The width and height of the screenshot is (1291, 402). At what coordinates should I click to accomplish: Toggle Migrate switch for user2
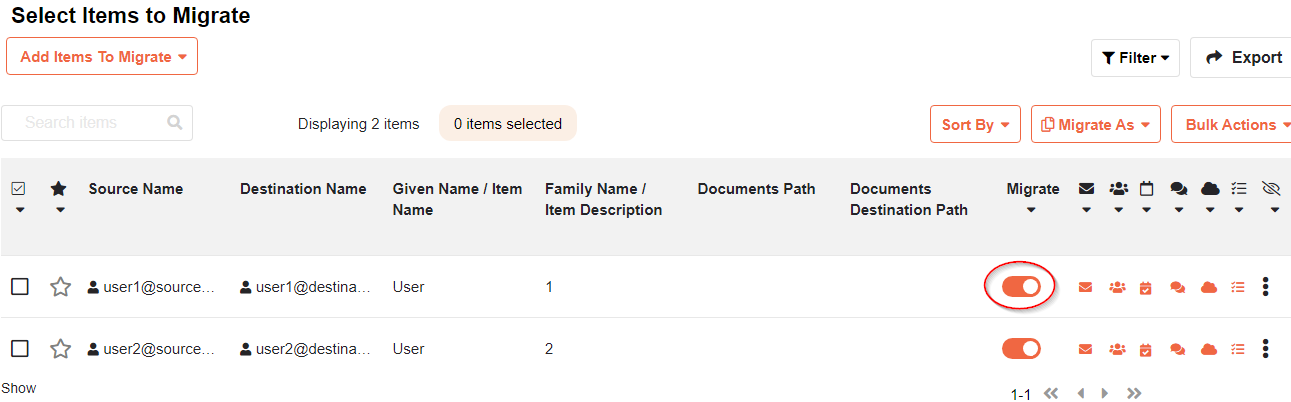pos(1021,349)
